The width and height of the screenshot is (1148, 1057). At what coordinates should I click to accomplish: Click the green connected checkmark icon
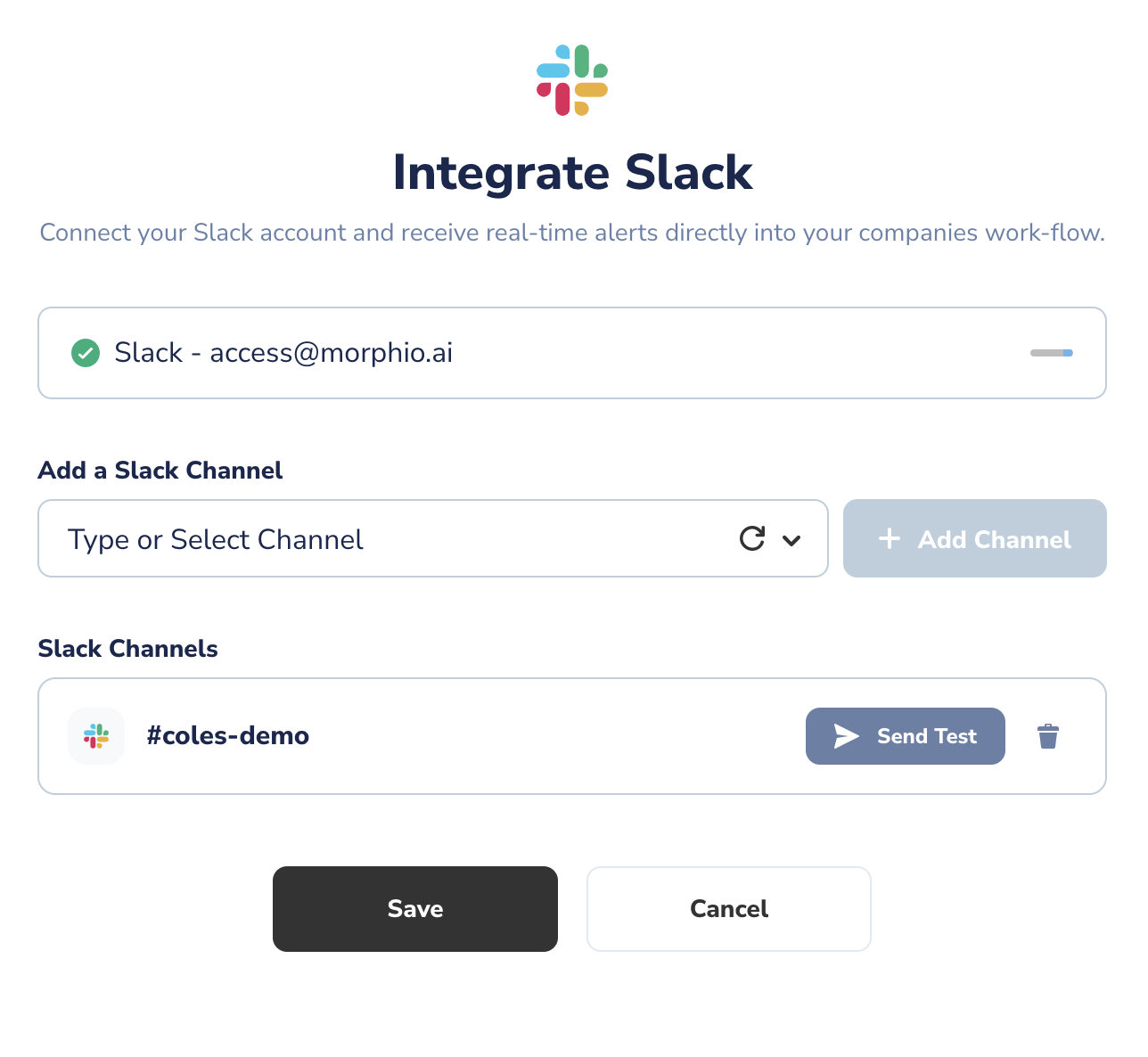pyautogui.click(x=86, y=353)
